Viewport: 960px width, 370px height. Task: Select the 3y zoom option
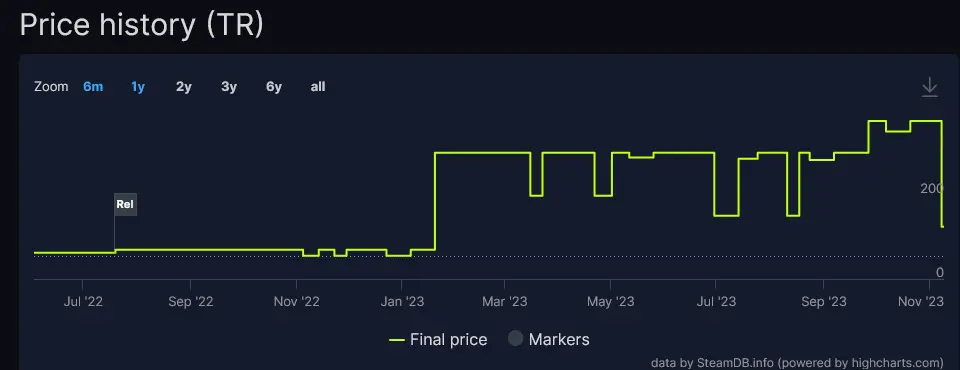[x=229, y=87]
